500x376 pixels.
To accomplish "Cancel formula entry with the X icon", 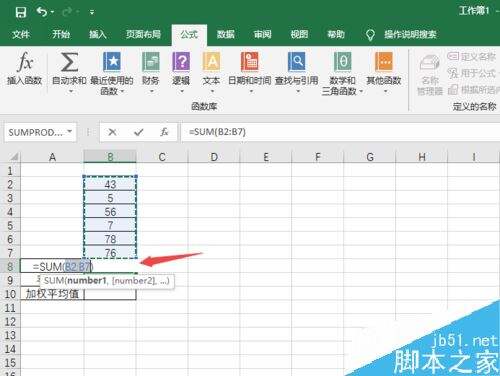I will pyautogui.click(x=112, y=132).
